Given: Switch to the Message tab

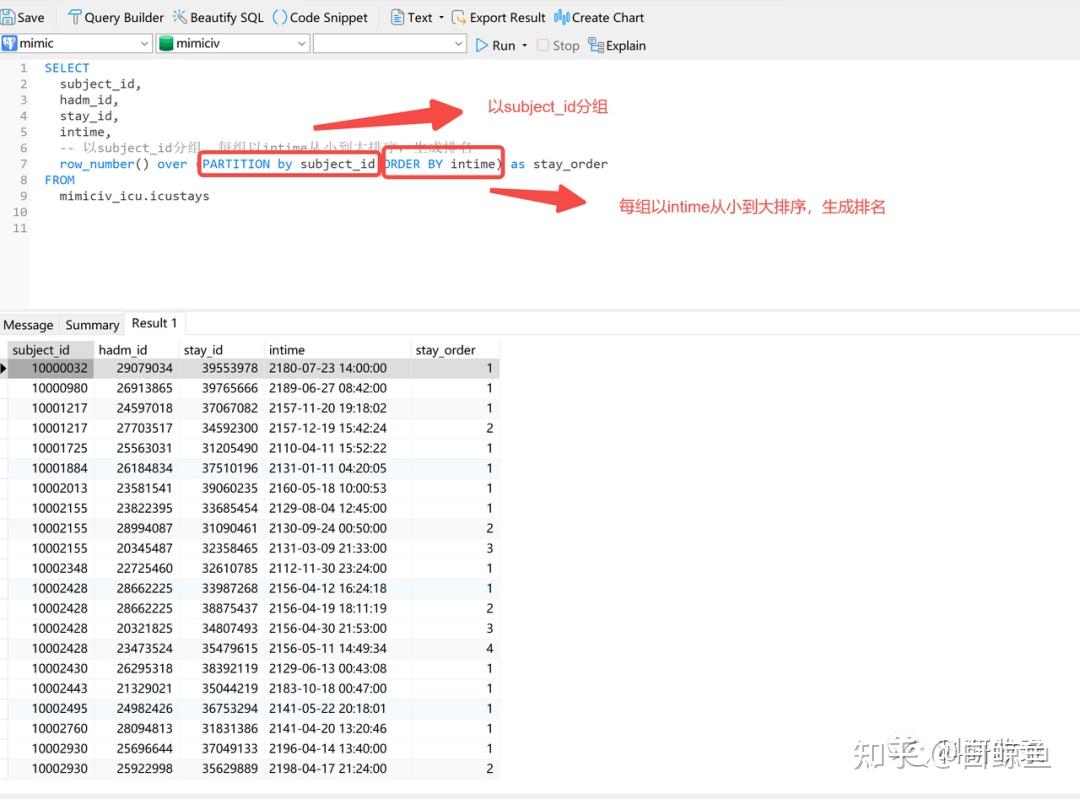Looking at the screenshot, I should (x=28, y=324).
